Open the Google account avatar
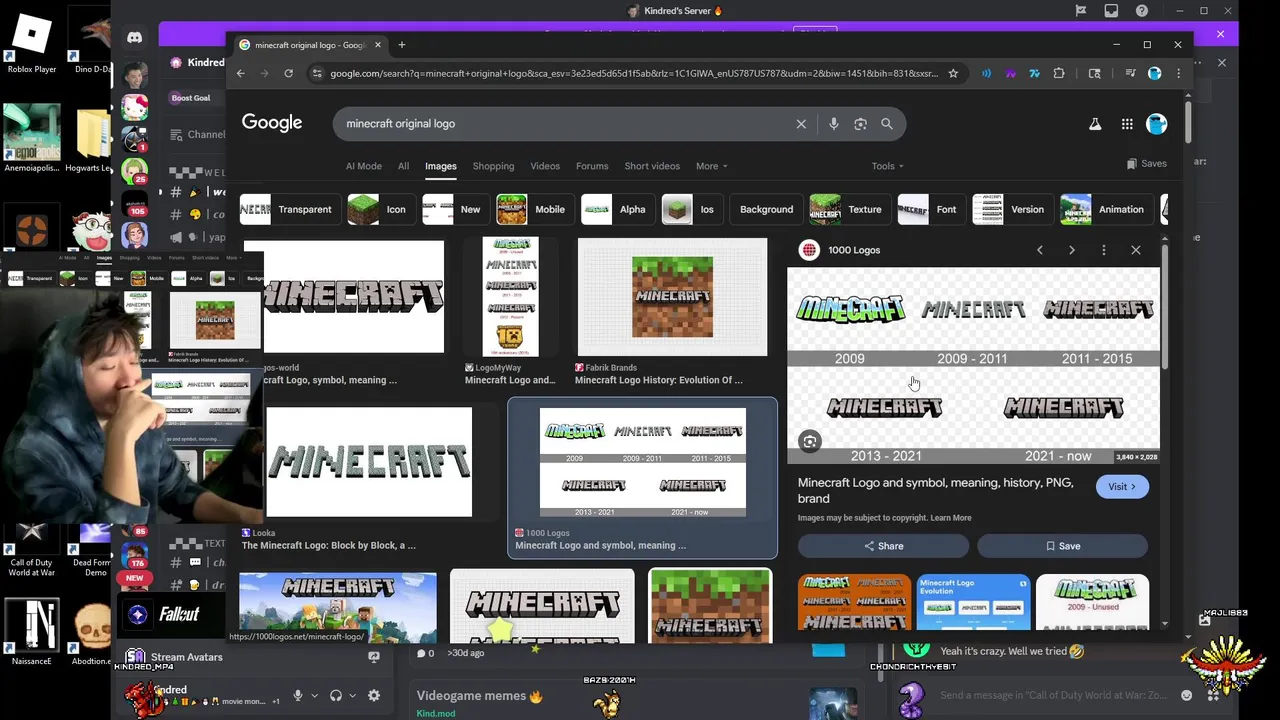Image resolution: width=1280 pixels, height=720 pixels. [x=1157, y=124]
